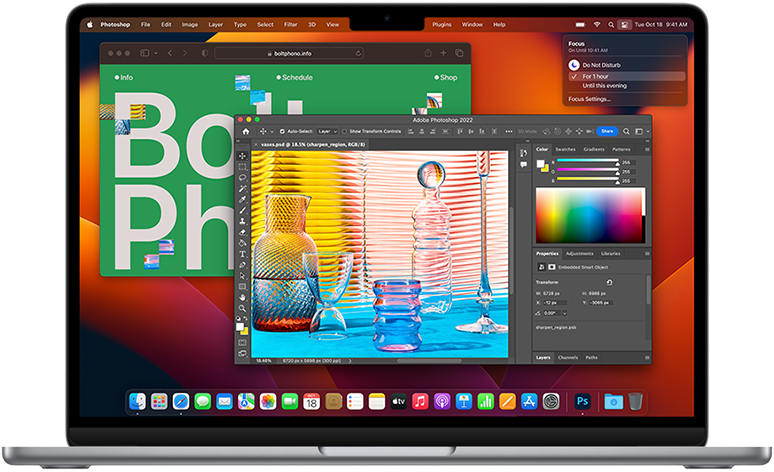Click the Safari reload page icon
The height and width of the screenshot is (472, 774).
[x=358, y=53]
